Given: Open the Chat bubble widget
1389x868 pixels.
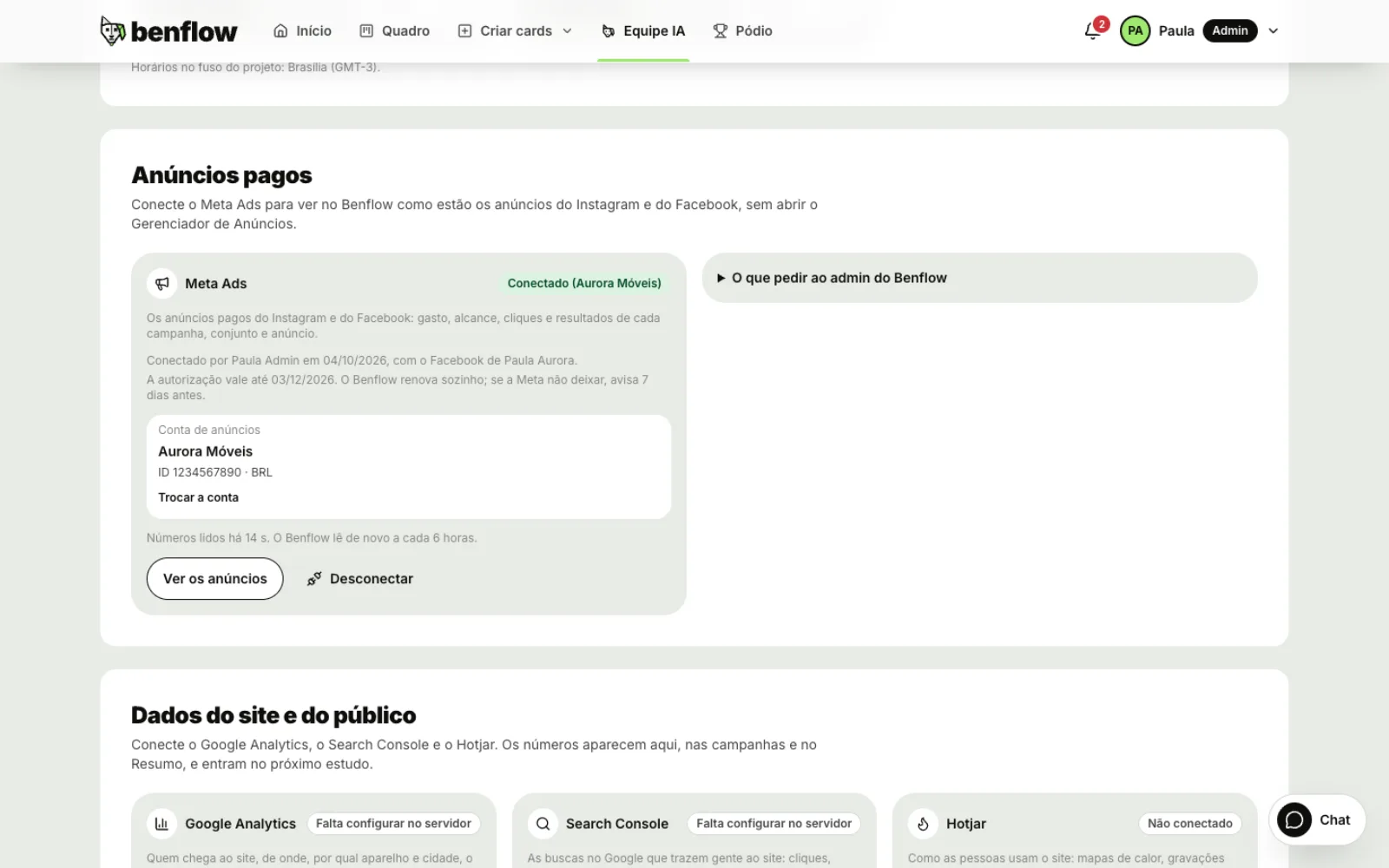Looking at the screenshot, I should click(x=1317, y=820).
